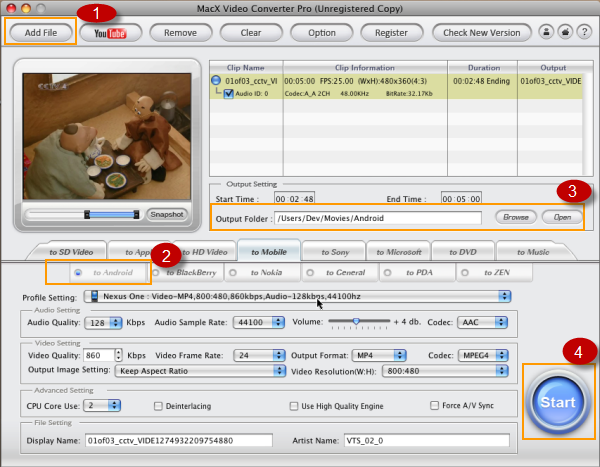Open the Output Format MP4 dropdown
The height and width of the screenshot is (467, 600).
click(x=379, y=355)
